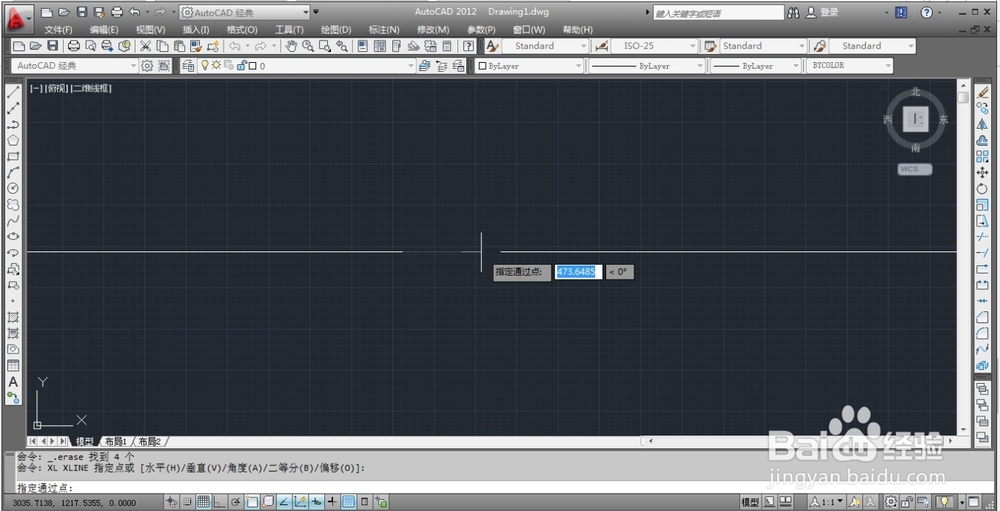This screenshot has height=511, width=1000.
Task: Select the Multiline Text (A) tool
Action: pos(13,381)
